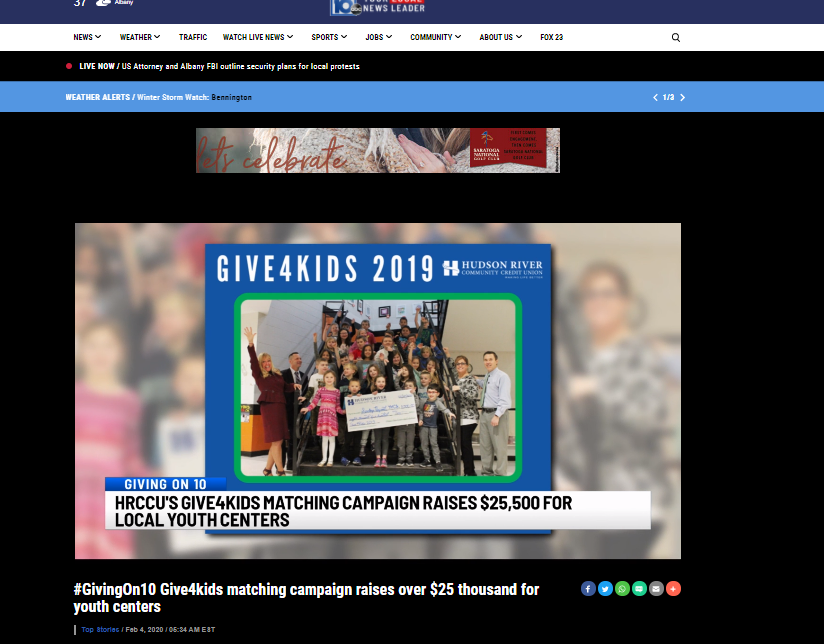Share article by email icon
Viewport: 824px width, 644px height.
coord(656,589)
